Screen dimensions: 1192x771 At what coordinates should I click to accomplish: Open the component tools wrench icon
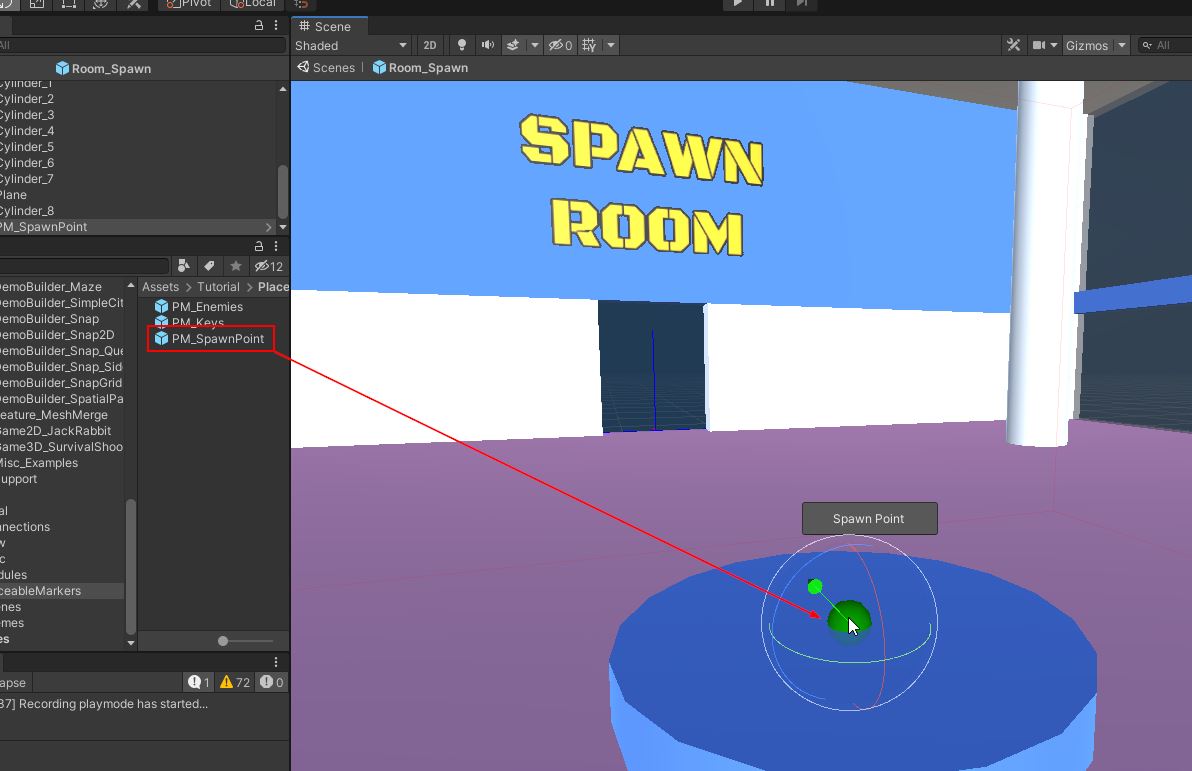(x=1013, y=45)
